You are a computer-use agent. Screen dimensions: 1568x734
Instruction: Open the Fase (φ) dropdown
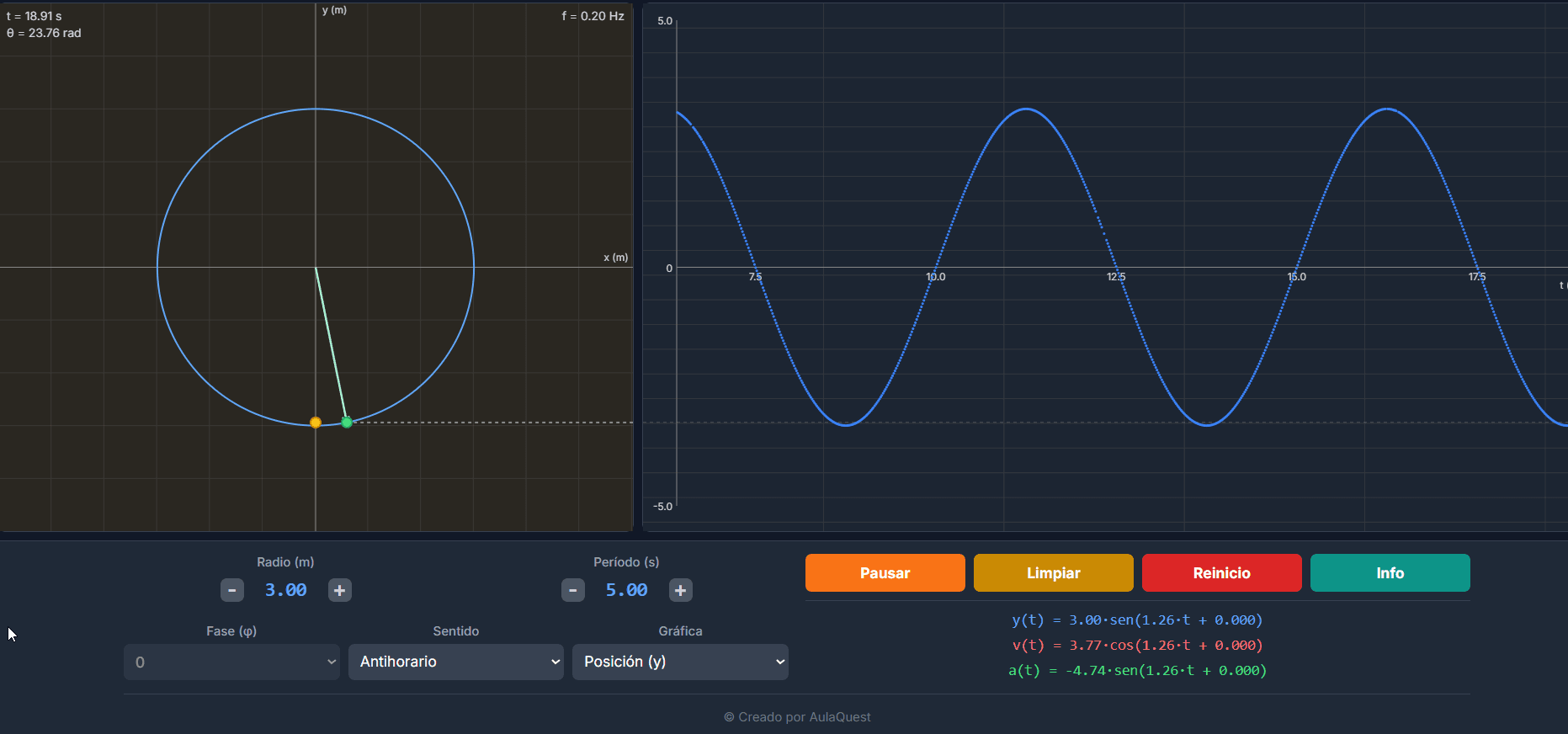tap(231, 662)
